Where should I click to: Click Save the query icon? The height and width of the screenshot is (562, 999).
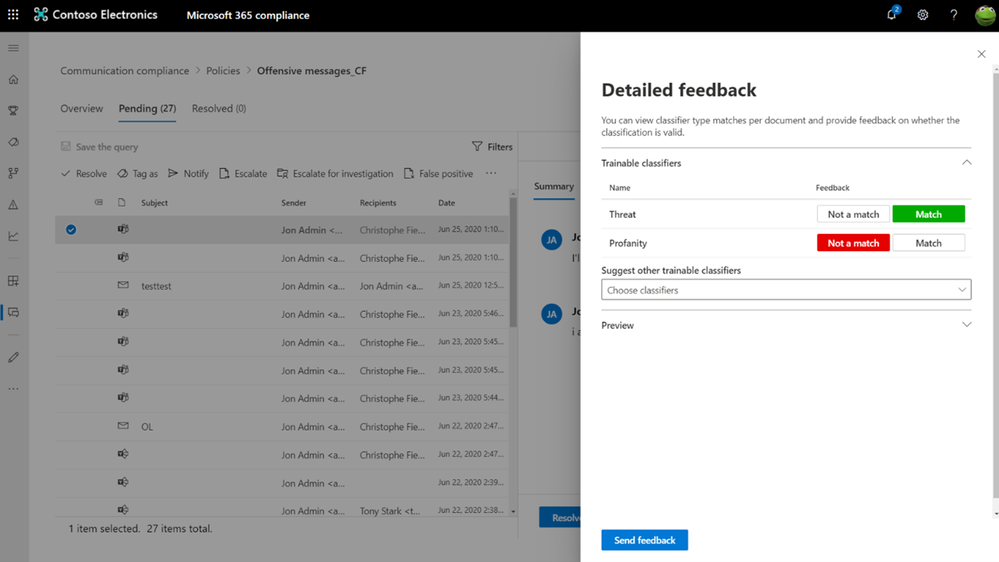pos(66,147)
